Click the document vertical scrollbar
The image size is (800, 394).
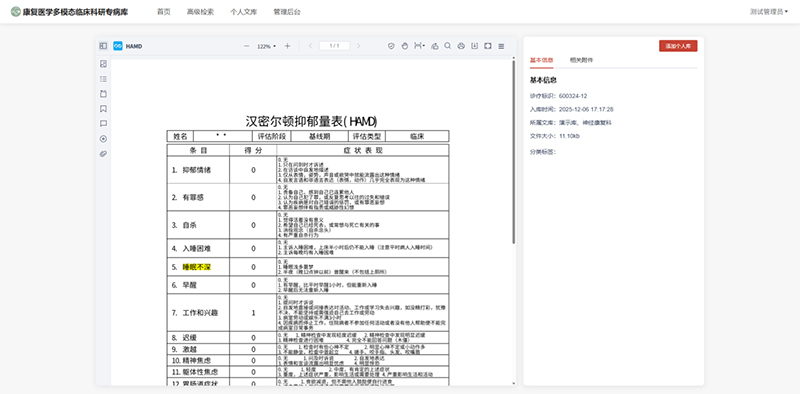pyautogui.click(x=513, y=151)
